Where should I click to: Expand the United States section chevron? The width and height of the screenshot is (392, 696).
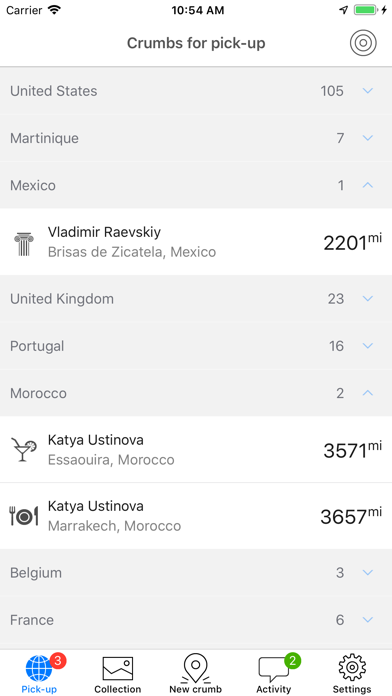click(368, 91)
